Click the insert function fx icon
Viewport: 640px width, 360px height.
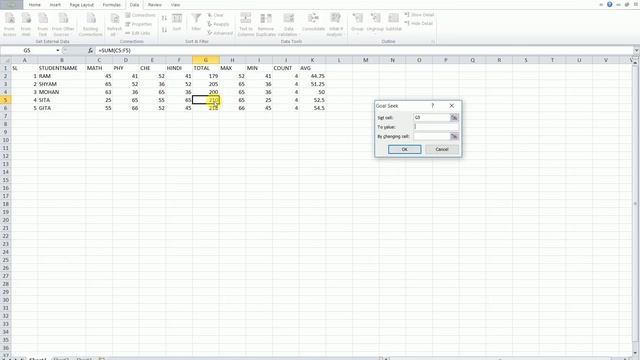pyautogui.click(x=90, y=51)
